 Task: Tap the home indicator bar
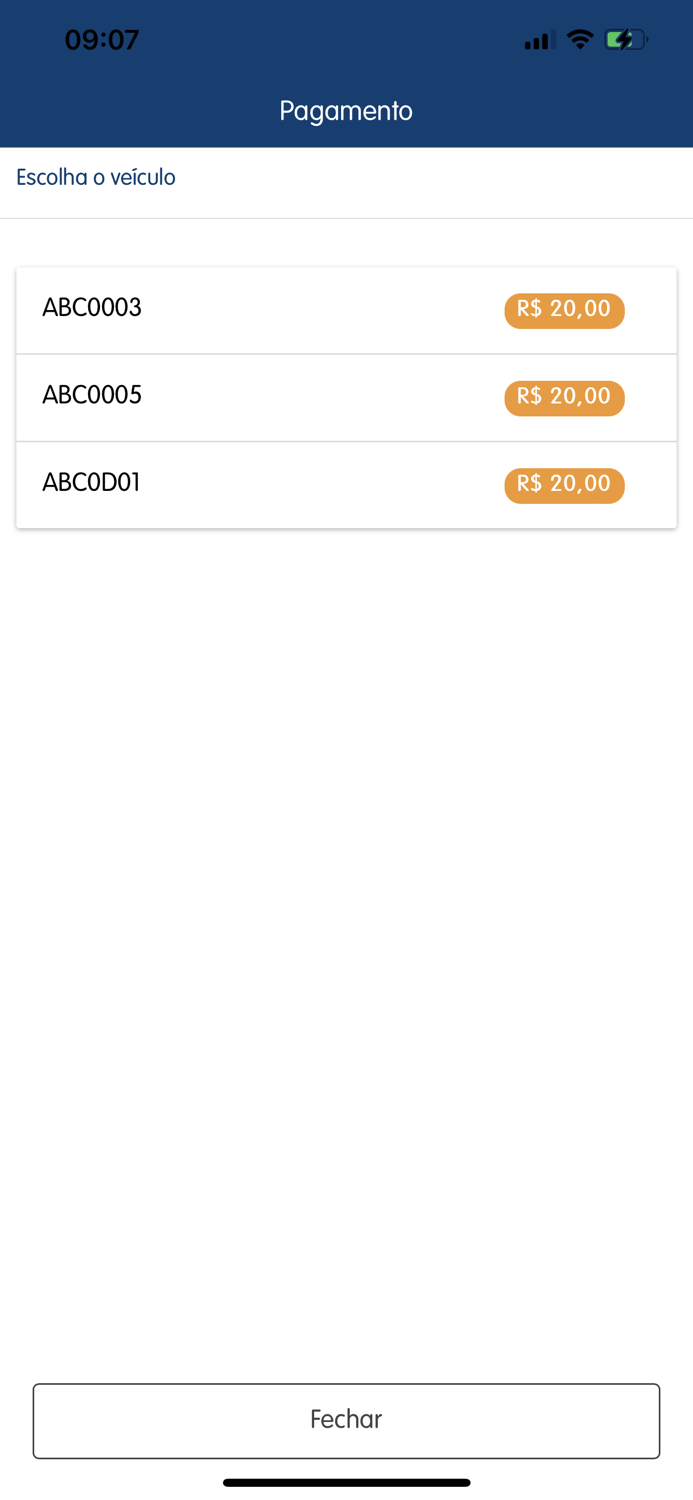[x=346, y=1483]
